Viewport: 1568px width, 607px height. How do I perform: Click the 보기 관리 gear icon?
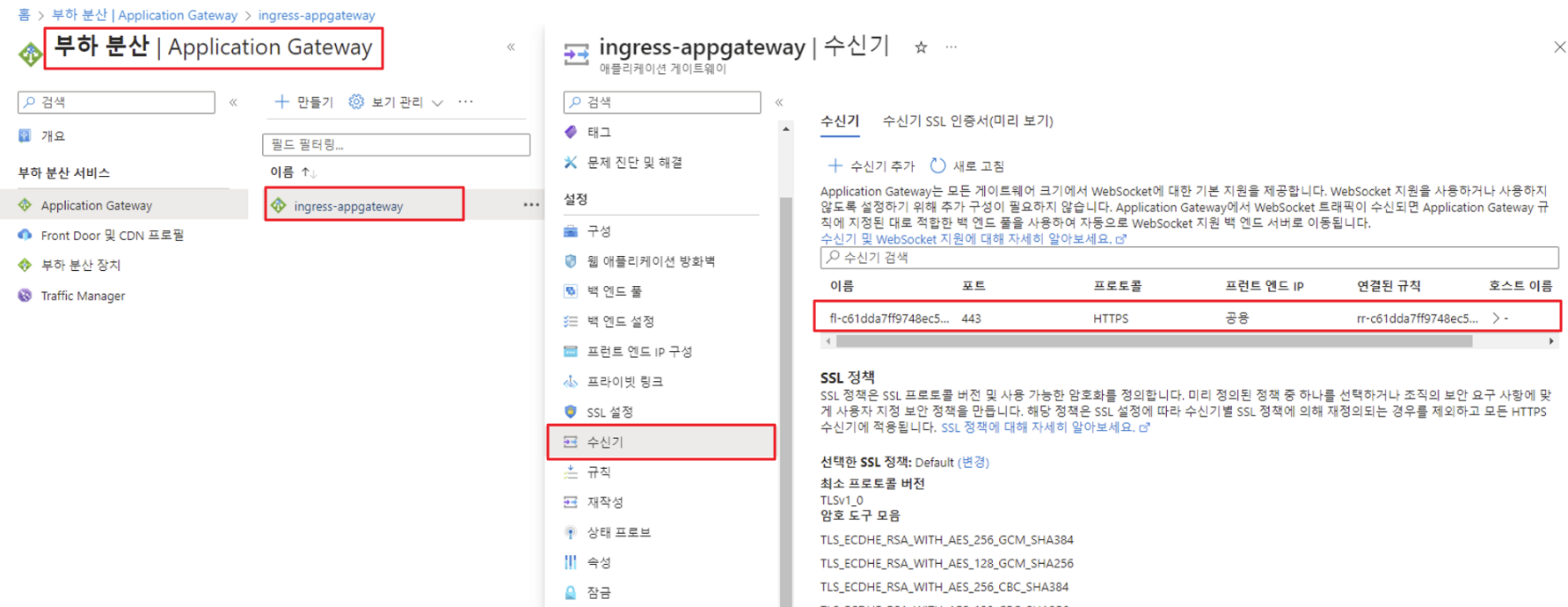[x=356, y=102]
